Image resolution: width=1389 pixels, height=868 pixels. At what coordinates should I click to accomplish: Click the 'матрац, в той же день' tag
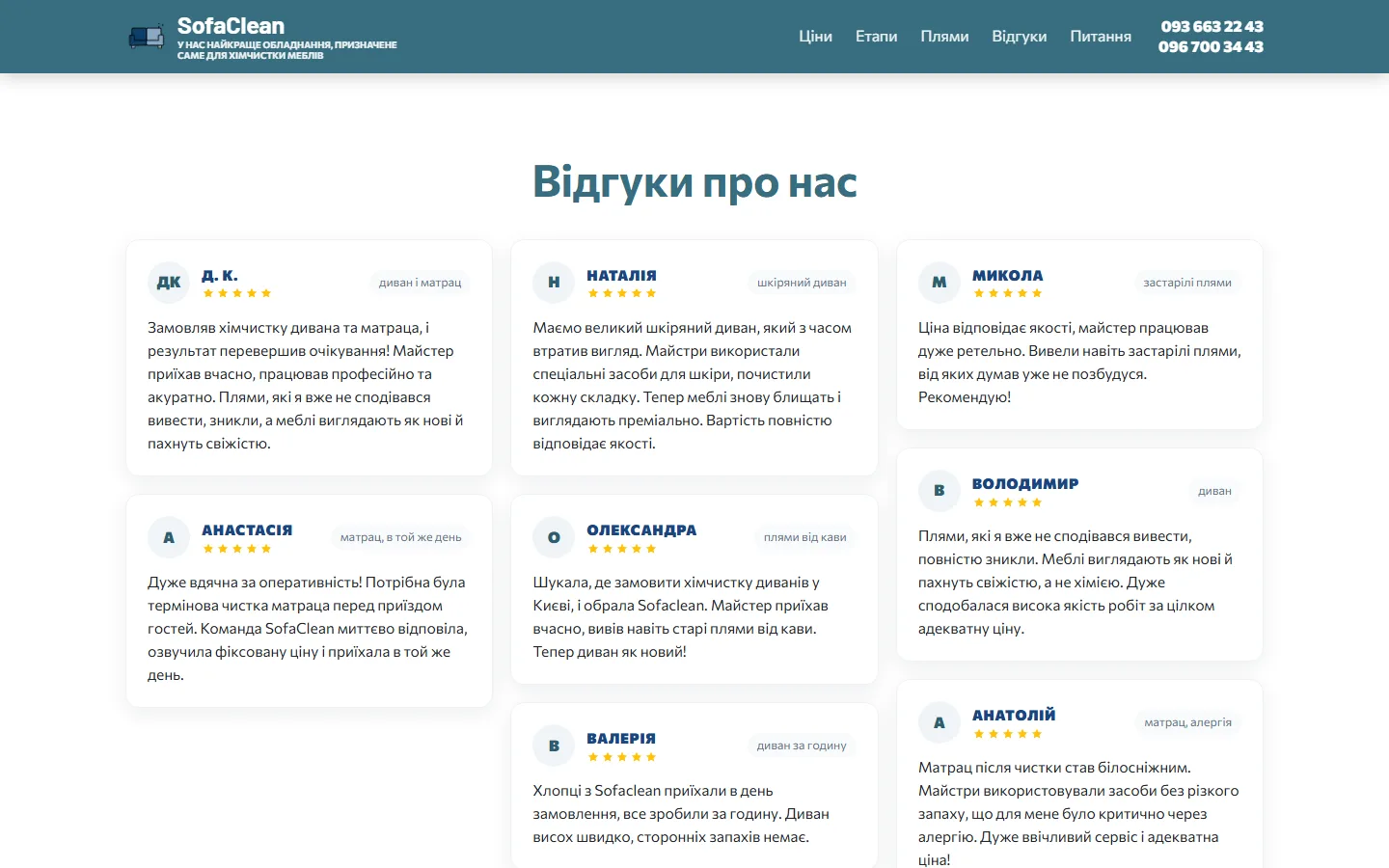coord(400,537)
